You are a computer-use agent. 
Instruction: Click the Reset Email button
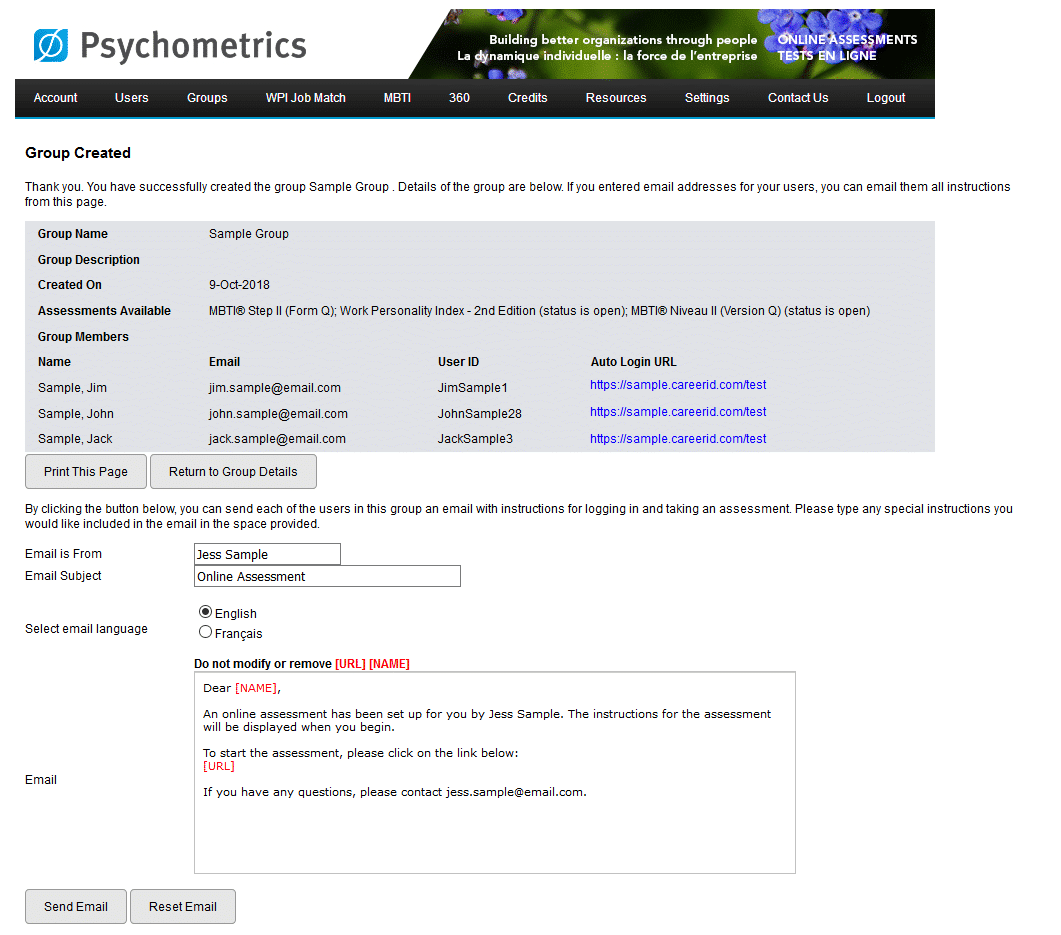tap(183, 907)
